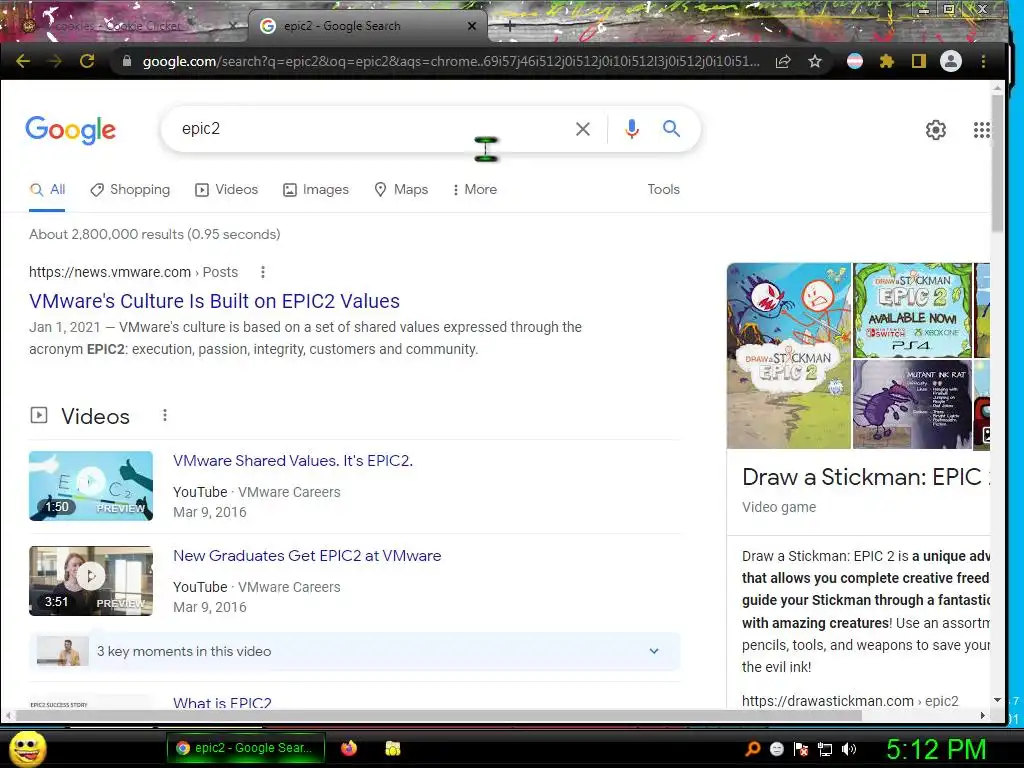Viewport: 1024px width, 768px height.
Task: View site info via the lock icon
Action: (x=127, y=61)
